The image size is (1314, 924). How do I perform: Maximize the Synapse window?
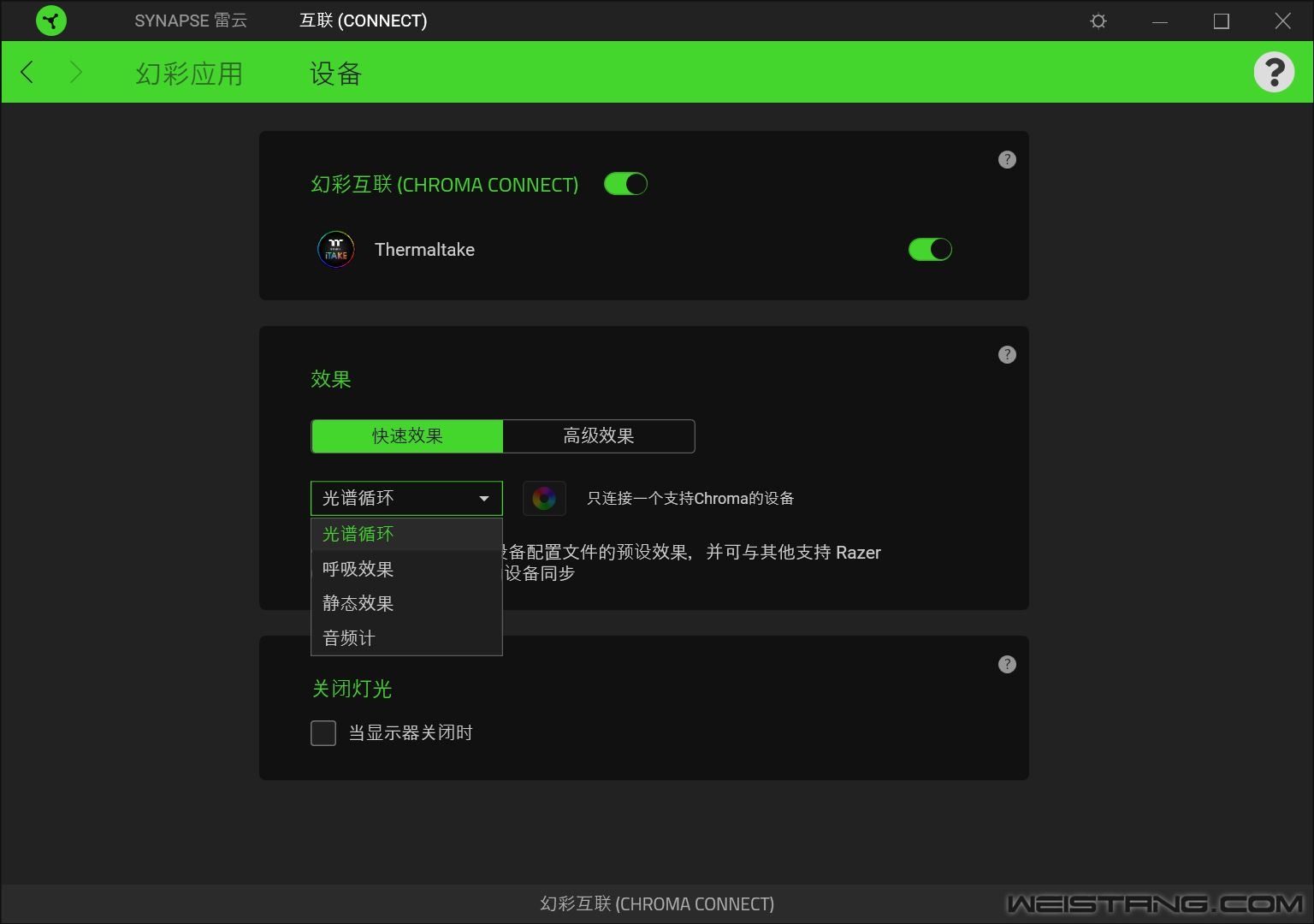tap(1222, 21)
